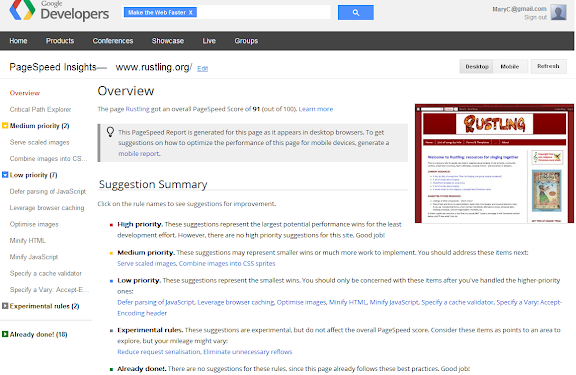Screen dimensions: 576x375
Task: Open Critical Path Explorer in sidebar
Action: pos(40,109)
